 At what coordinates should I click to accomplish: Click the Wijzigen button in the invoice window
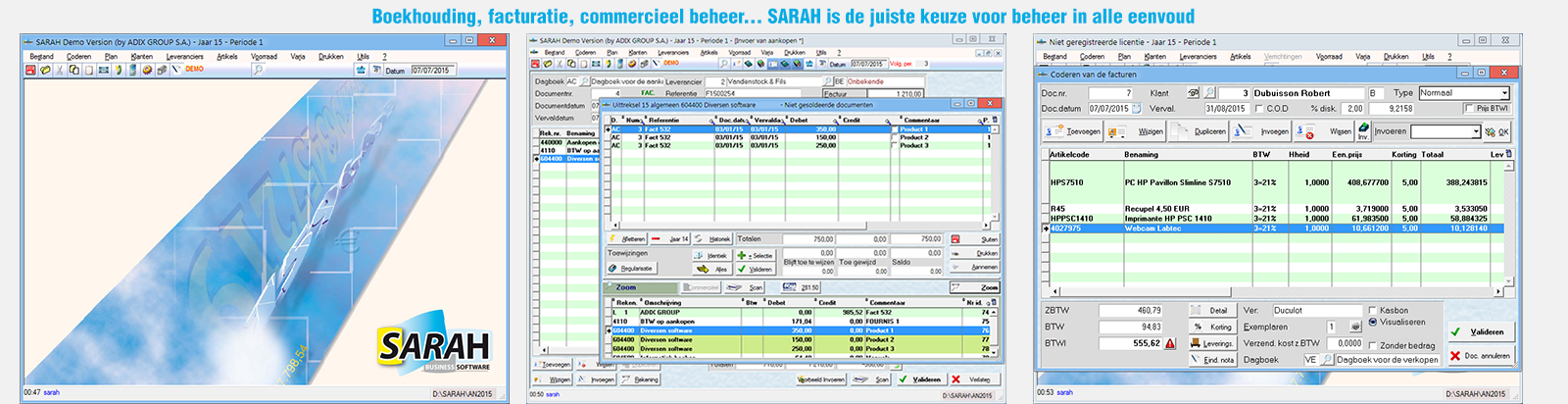coord(1135,131)
